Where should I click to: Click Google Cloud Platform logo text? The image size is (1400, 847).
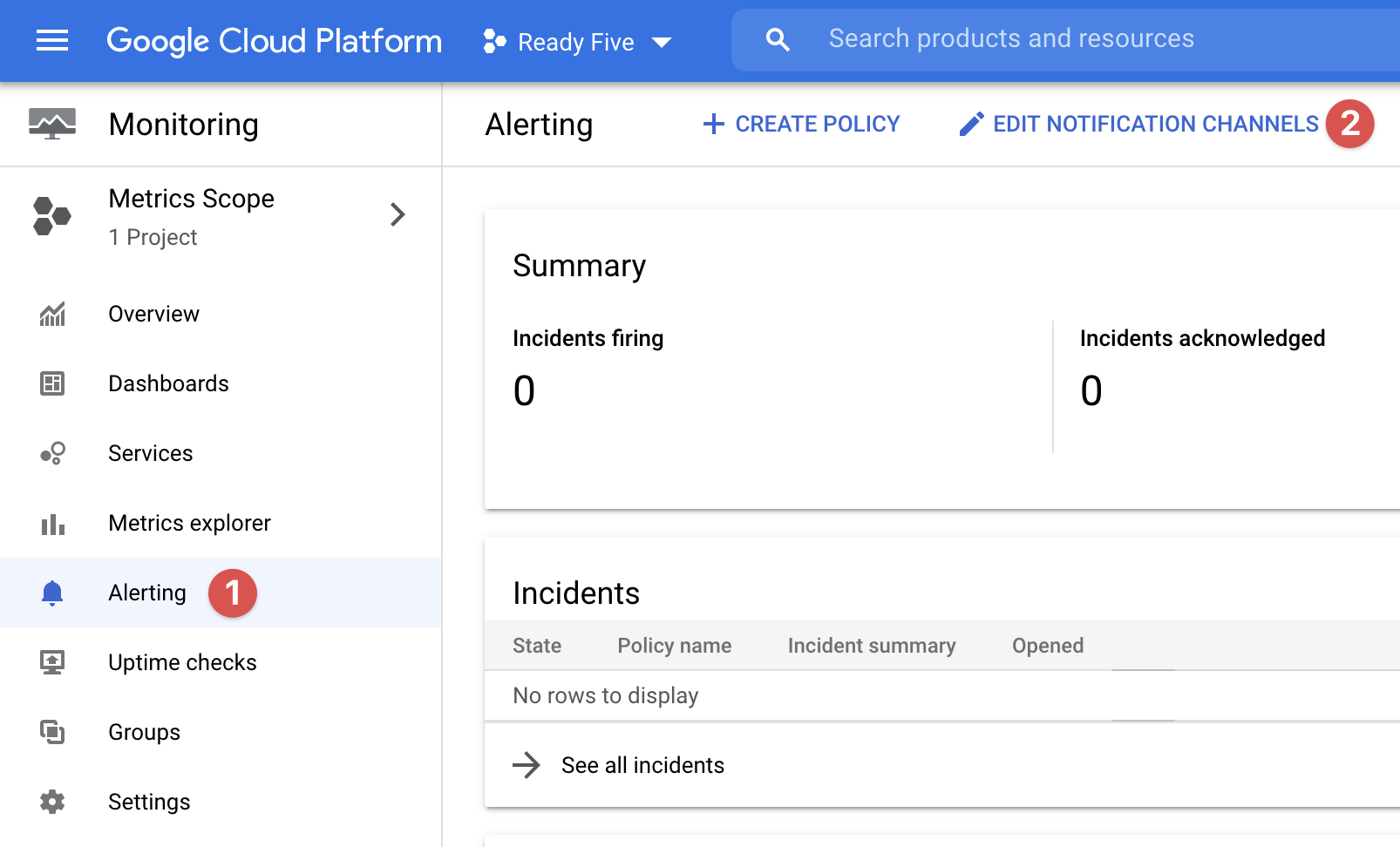(274, 41)
